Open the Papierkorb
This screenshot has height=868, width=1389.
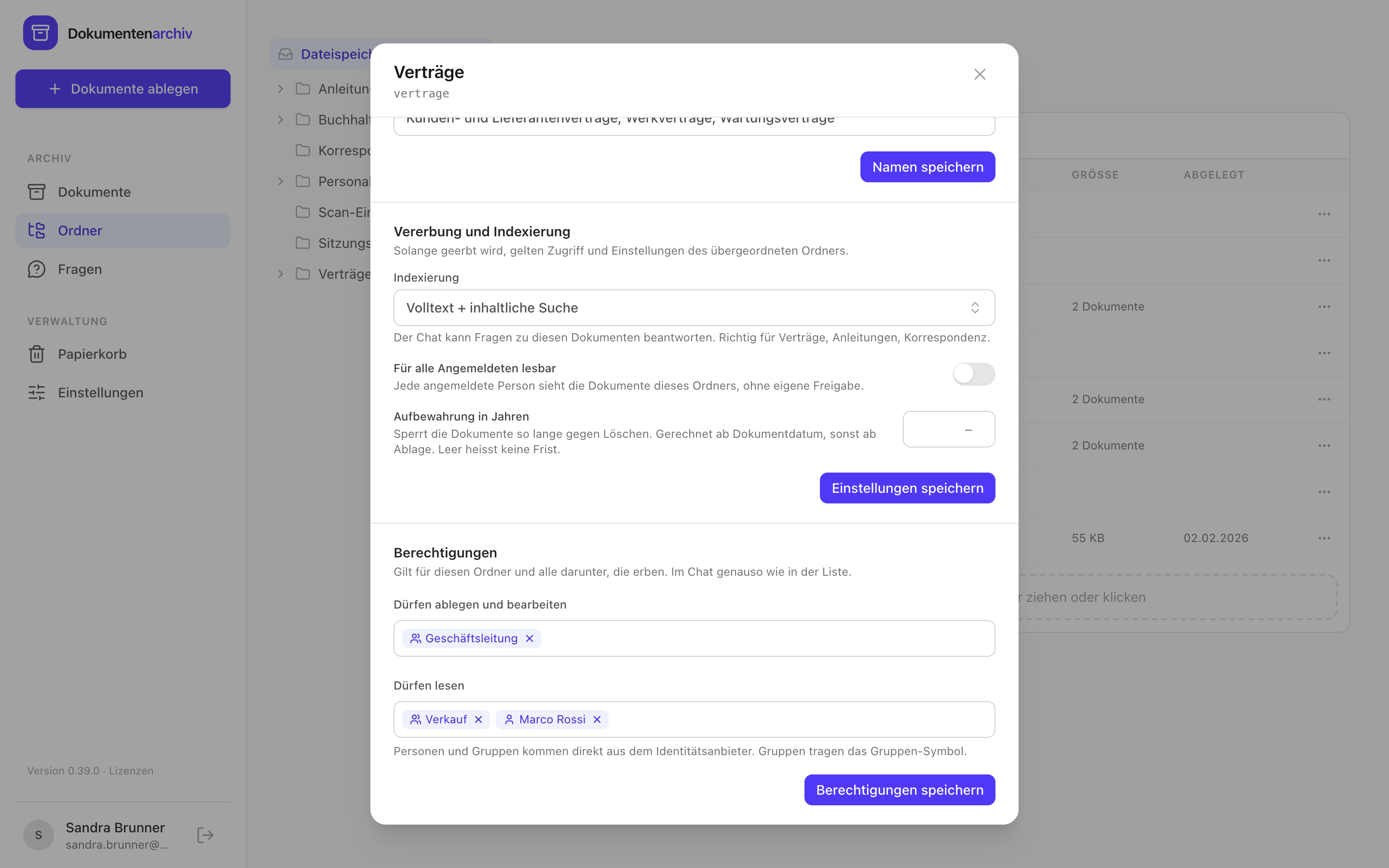click(x=123, y=353)
